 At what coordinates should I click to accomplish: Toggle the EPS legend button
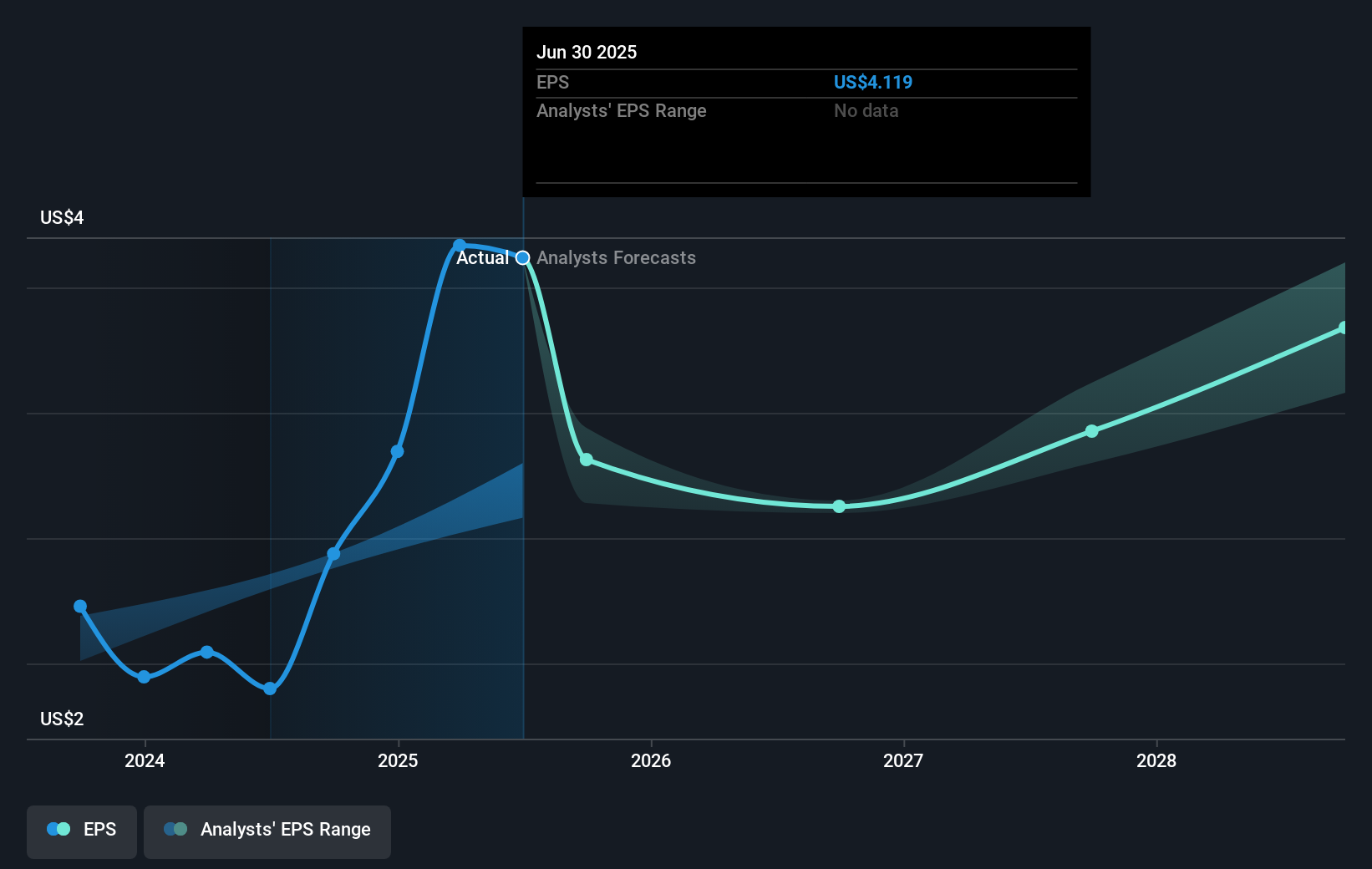(x=82, y=831)
